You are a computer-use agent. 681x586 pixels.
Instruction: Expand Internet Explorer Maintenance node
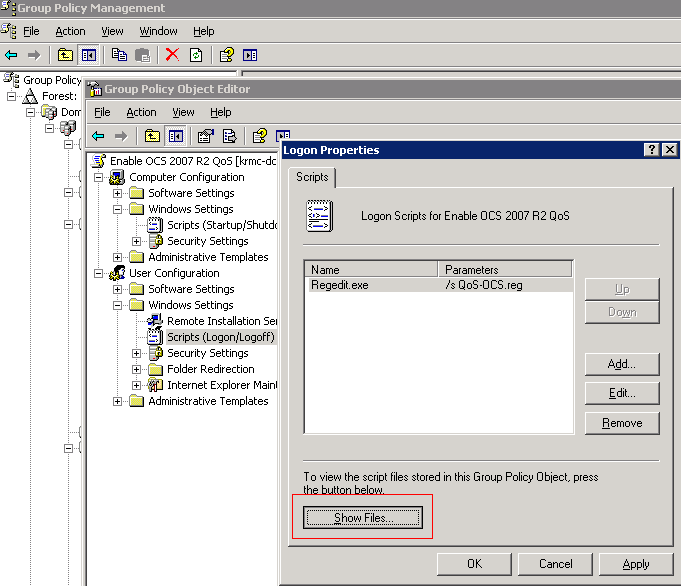pos(137,385)
